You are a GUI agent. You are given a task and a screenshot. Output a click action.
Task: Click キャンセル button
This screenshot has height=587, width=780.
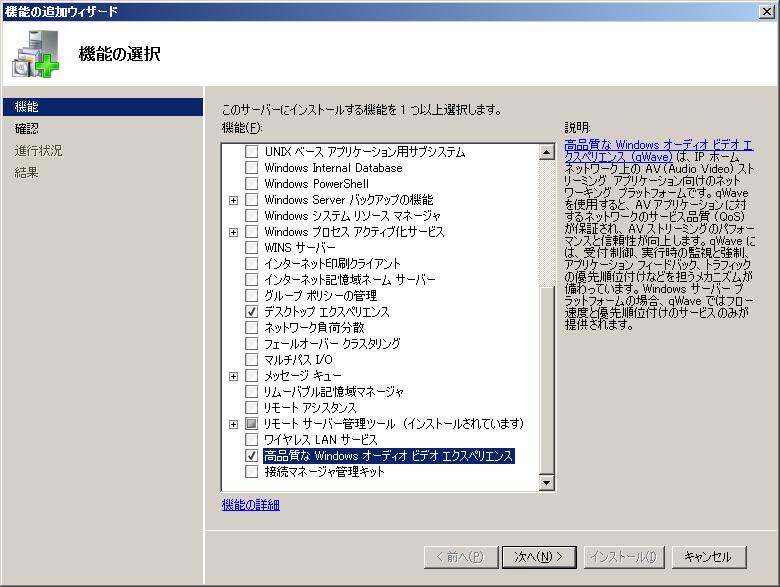tap(709, 557)
